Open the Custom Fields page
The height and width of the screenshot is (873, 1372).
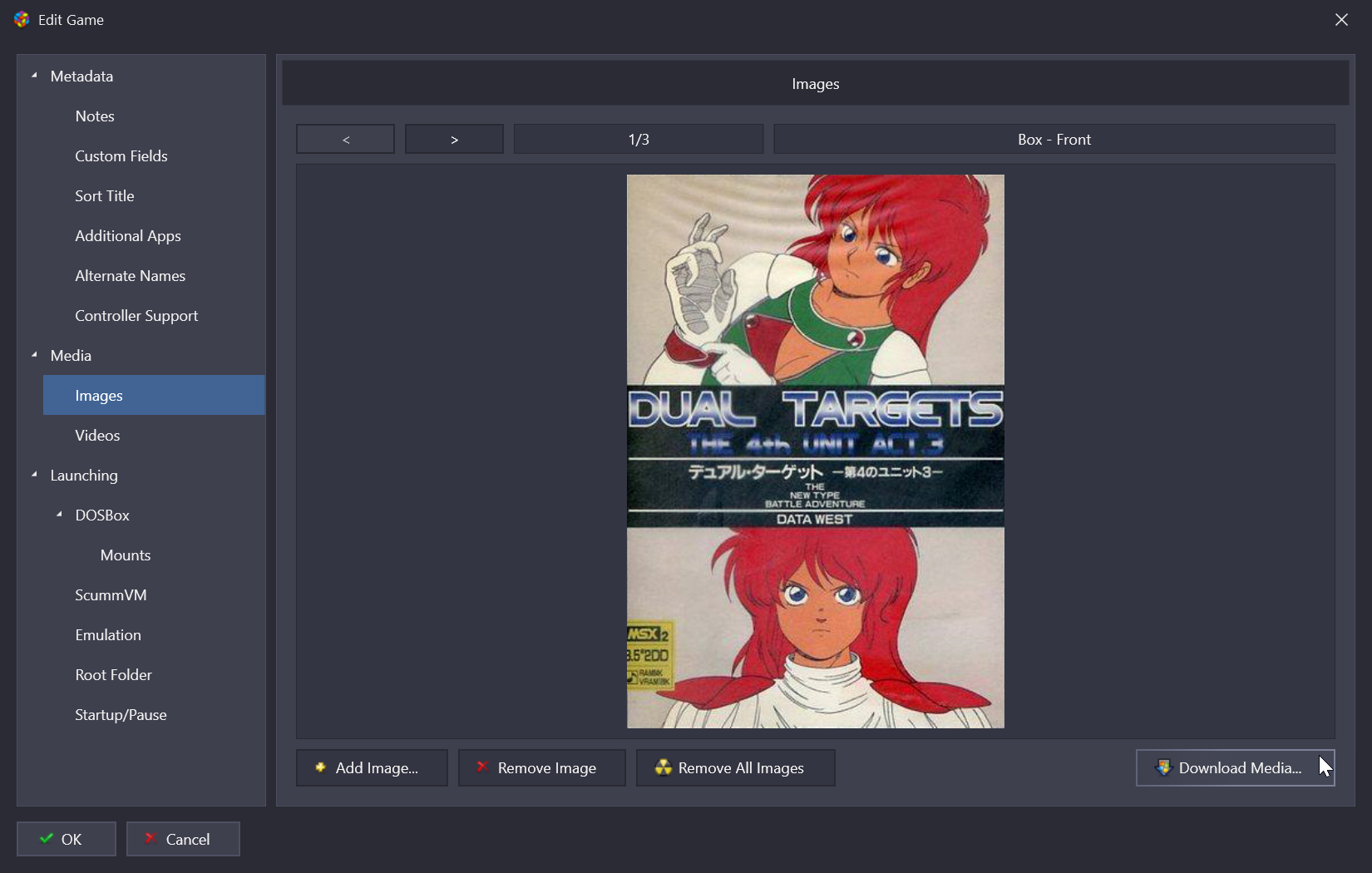coord(121,156)
